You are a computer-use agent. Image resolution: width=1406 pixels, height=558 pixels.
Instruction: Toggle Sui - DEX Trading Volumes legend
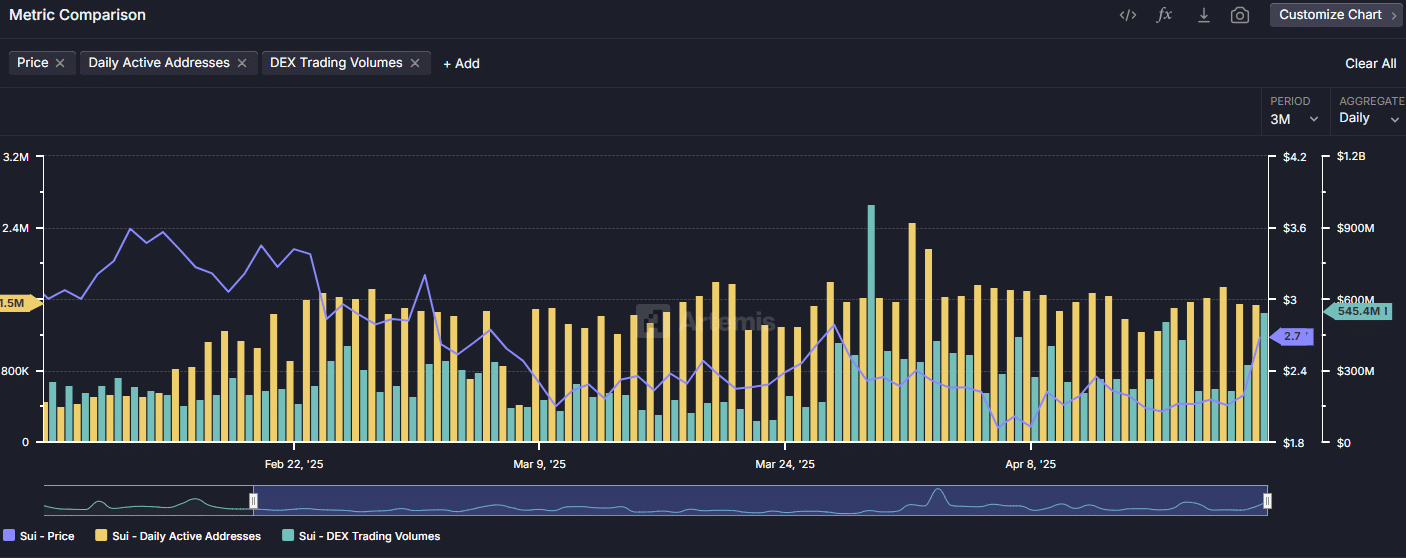[x=362, y=536]
